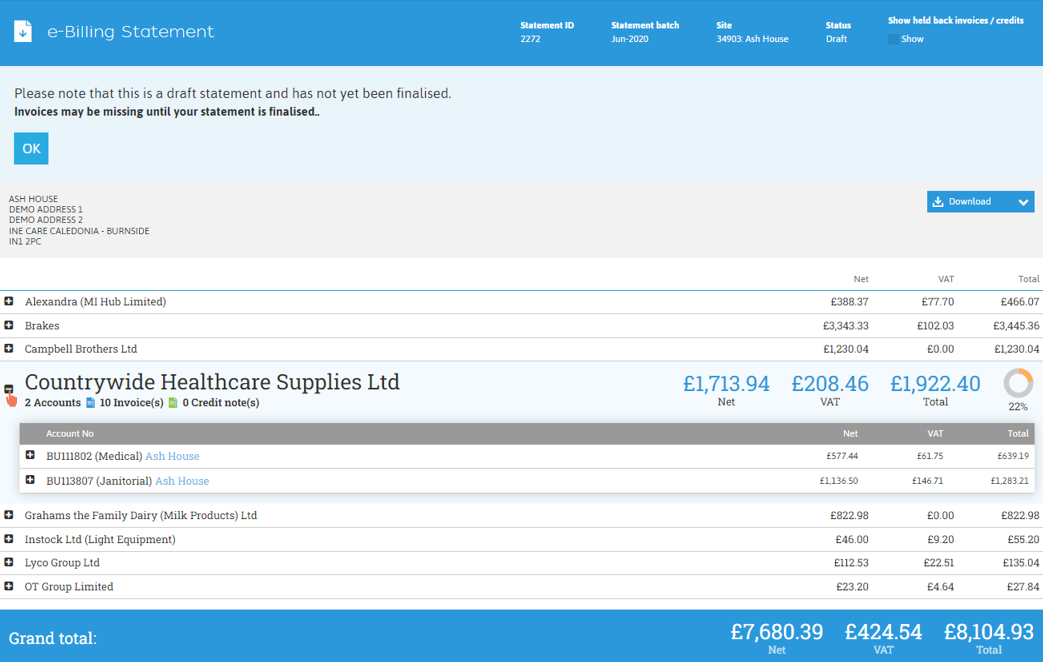The image size is (1043, 662).
Task: Expand the Brakes supplier row
Action: [9, 325]
